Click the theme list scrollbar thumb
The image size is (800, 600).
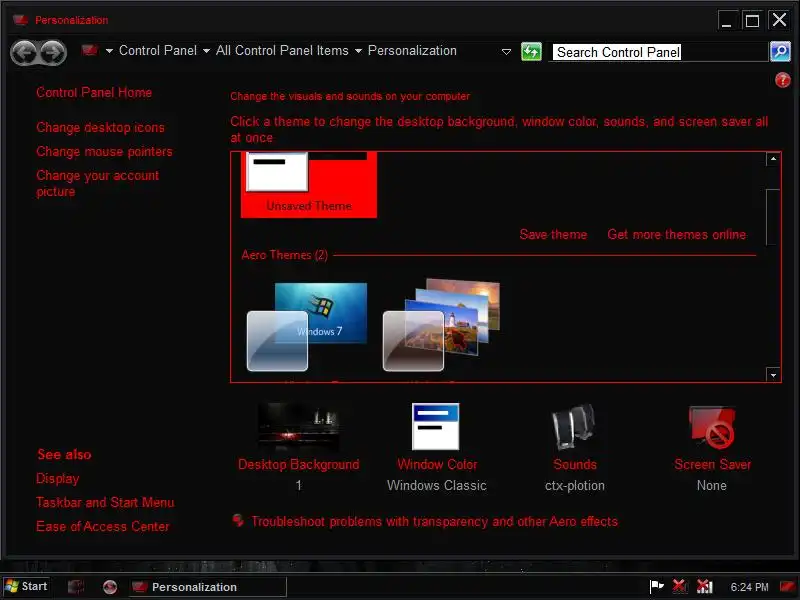[x=773, y=217]
